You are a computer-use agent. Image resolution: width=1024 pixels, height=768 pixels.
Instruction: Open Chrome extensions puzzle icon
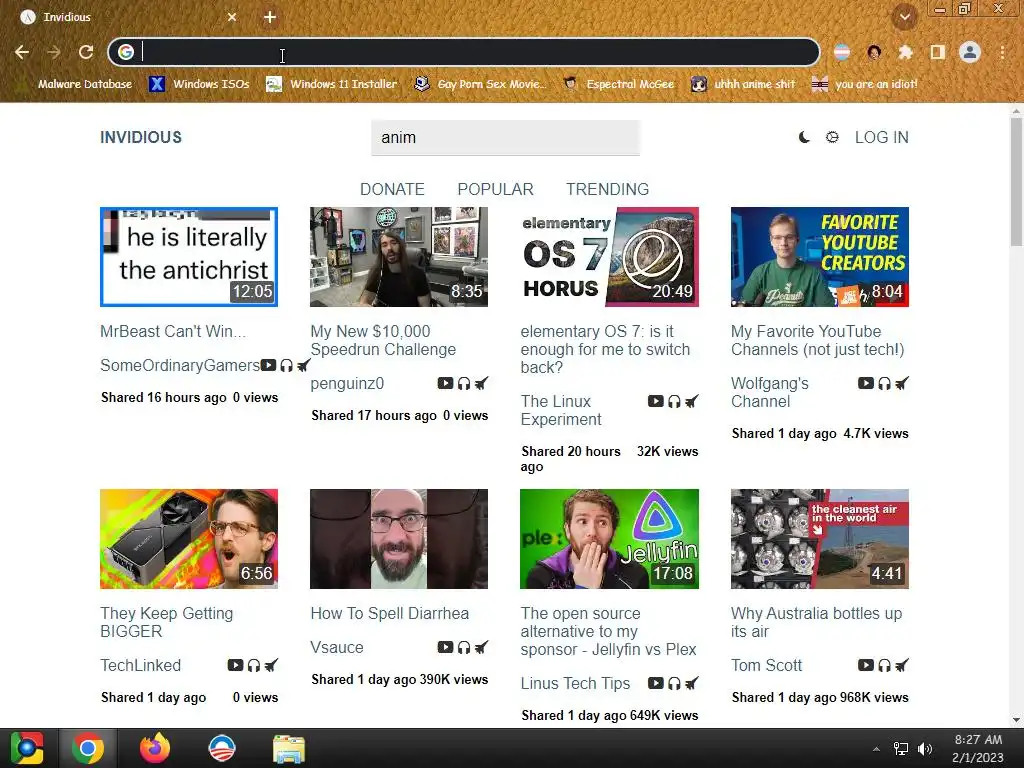click(x=905, y=52)
